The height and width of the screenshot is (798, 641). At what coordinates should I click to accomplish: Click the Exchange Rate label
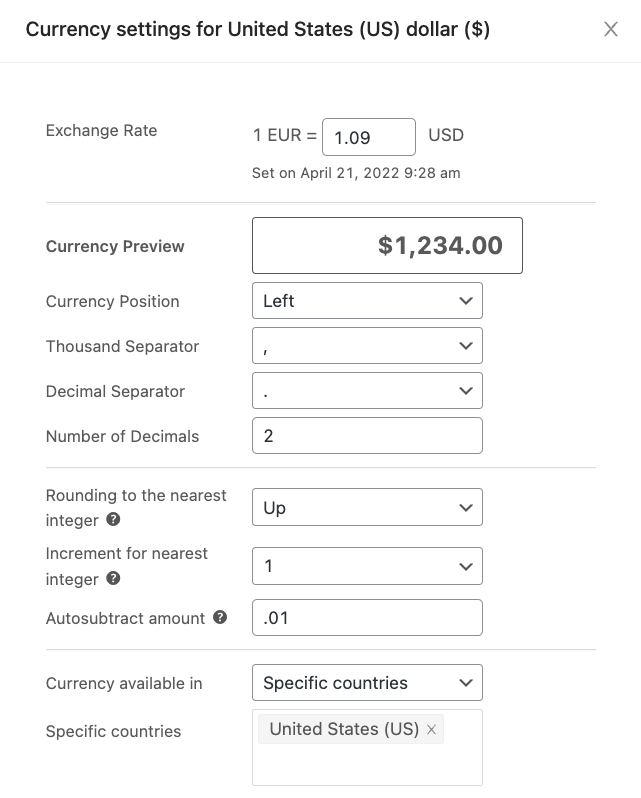[x=101, y=131]
